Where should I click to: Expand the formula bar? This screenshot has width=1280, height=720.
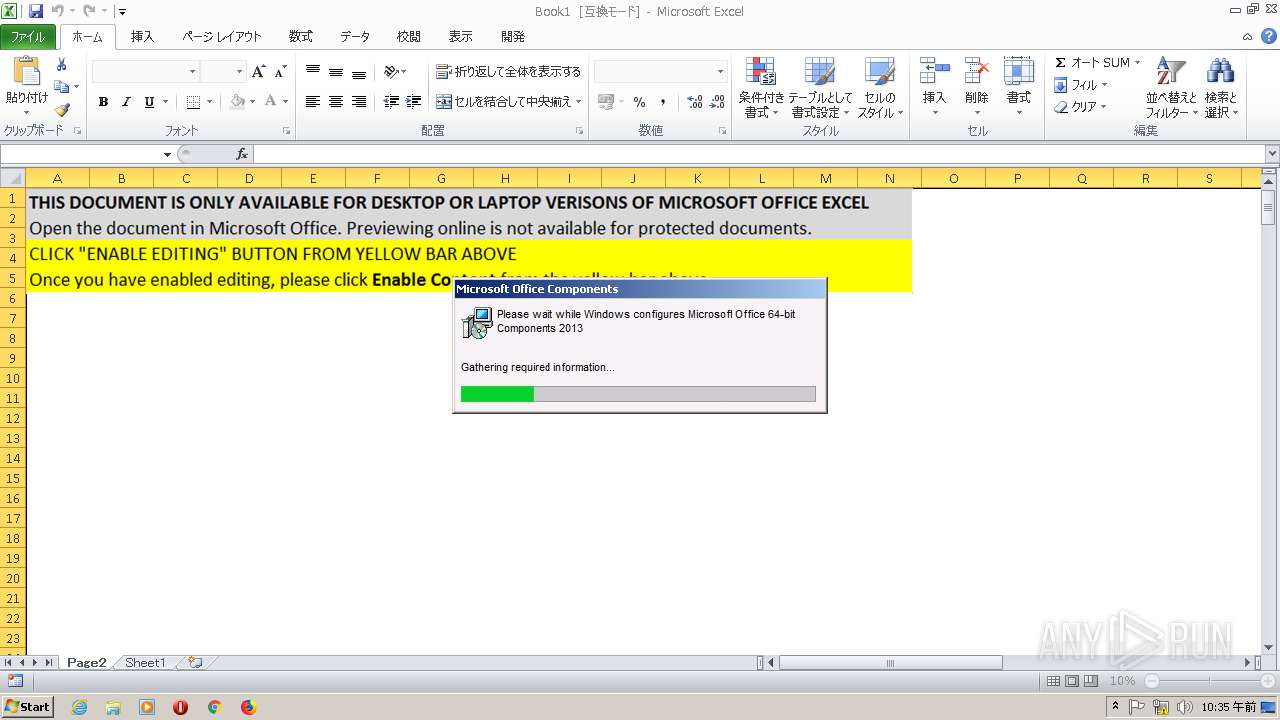(1272, 154)
